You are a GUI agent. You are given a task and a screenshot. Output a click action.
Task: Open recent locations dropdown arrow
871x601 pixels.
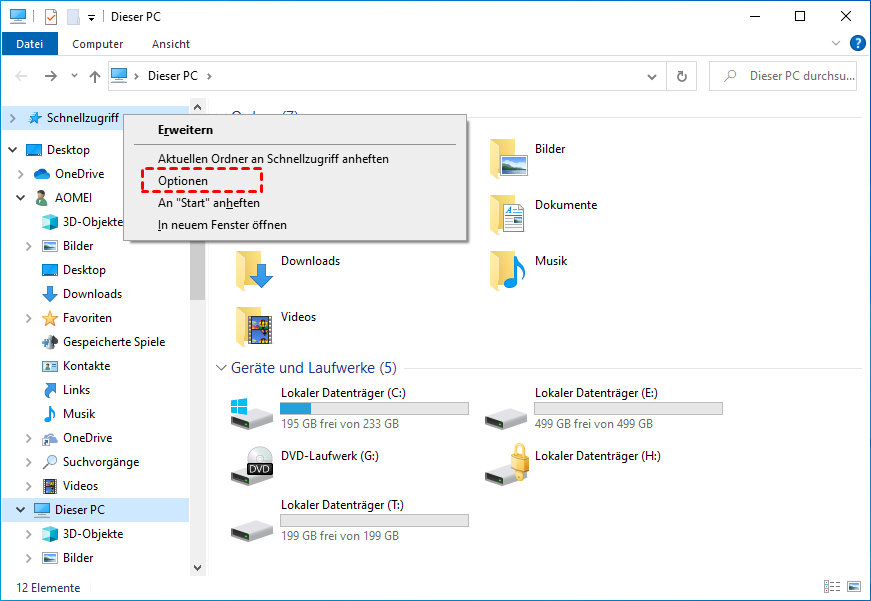point(74,76)
